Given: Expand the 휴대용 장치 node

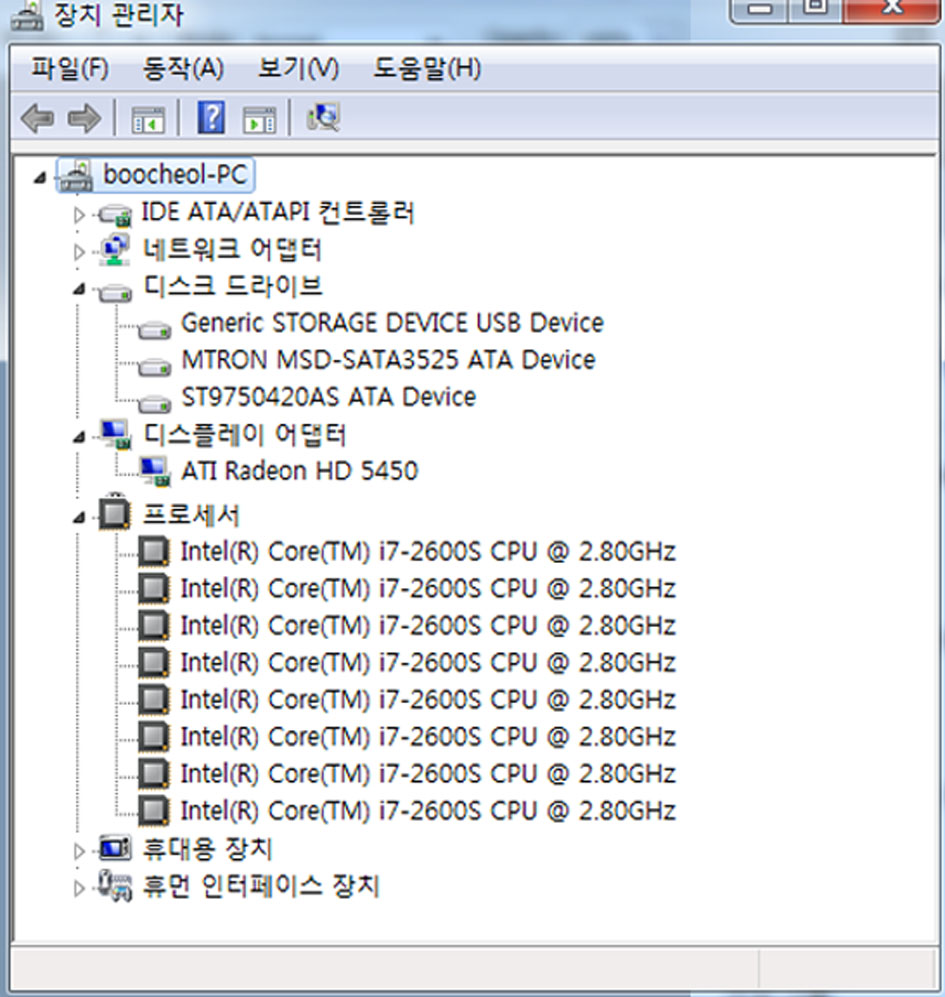Looking at the screenshot, I should click(79, 851).
